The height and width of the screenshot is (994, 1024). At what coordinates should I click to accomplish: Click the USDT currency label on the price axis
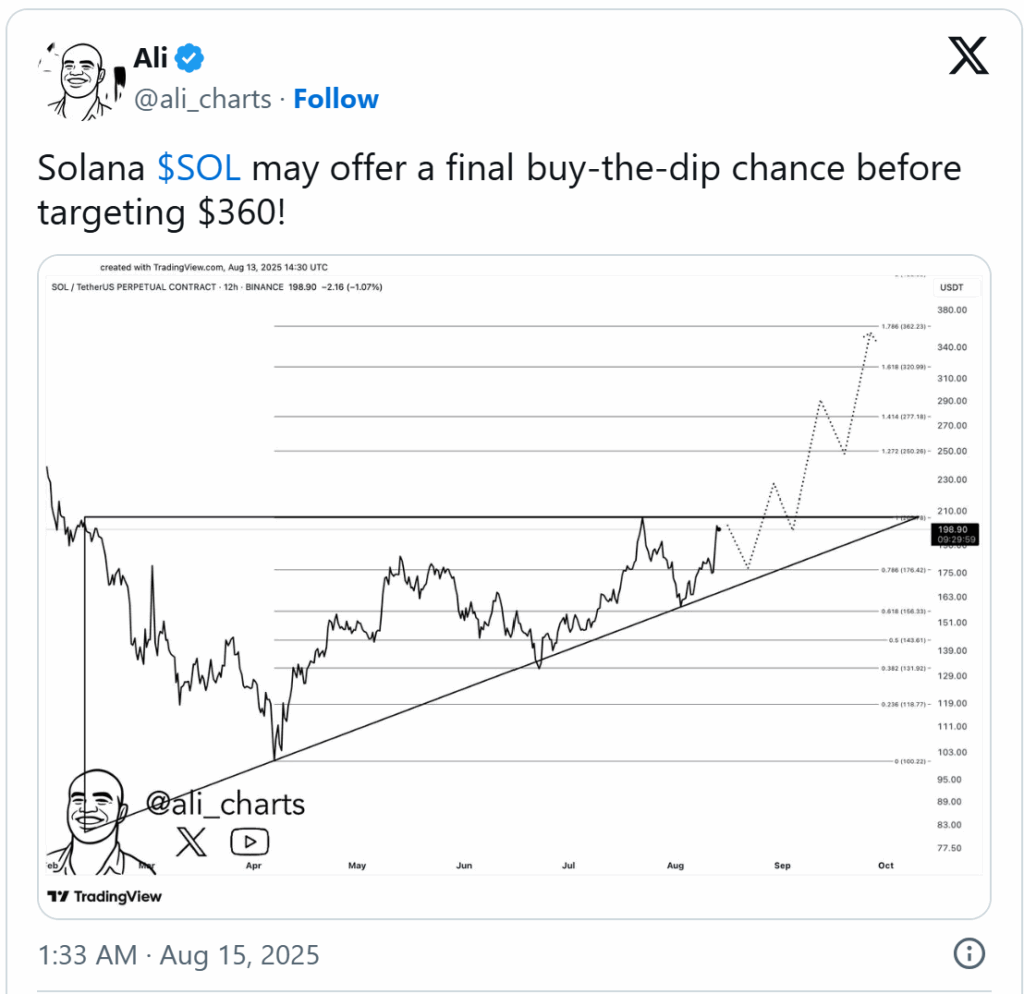click(x=952, y=287)
